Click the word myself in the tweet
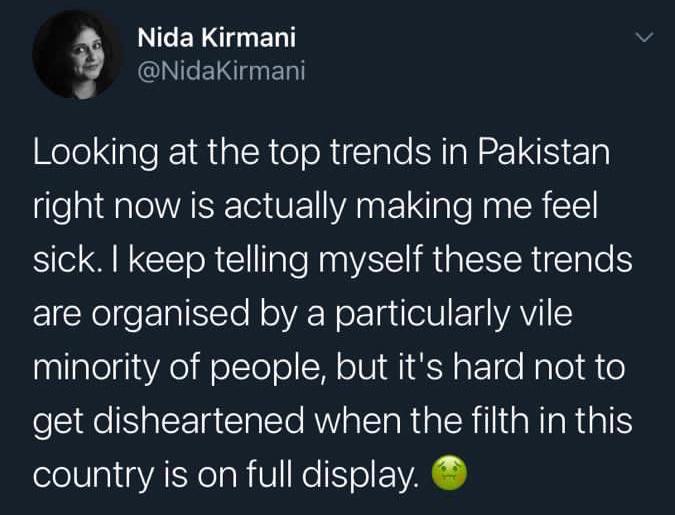This screenshot has width=675, height=515. [x=369, y=261]
